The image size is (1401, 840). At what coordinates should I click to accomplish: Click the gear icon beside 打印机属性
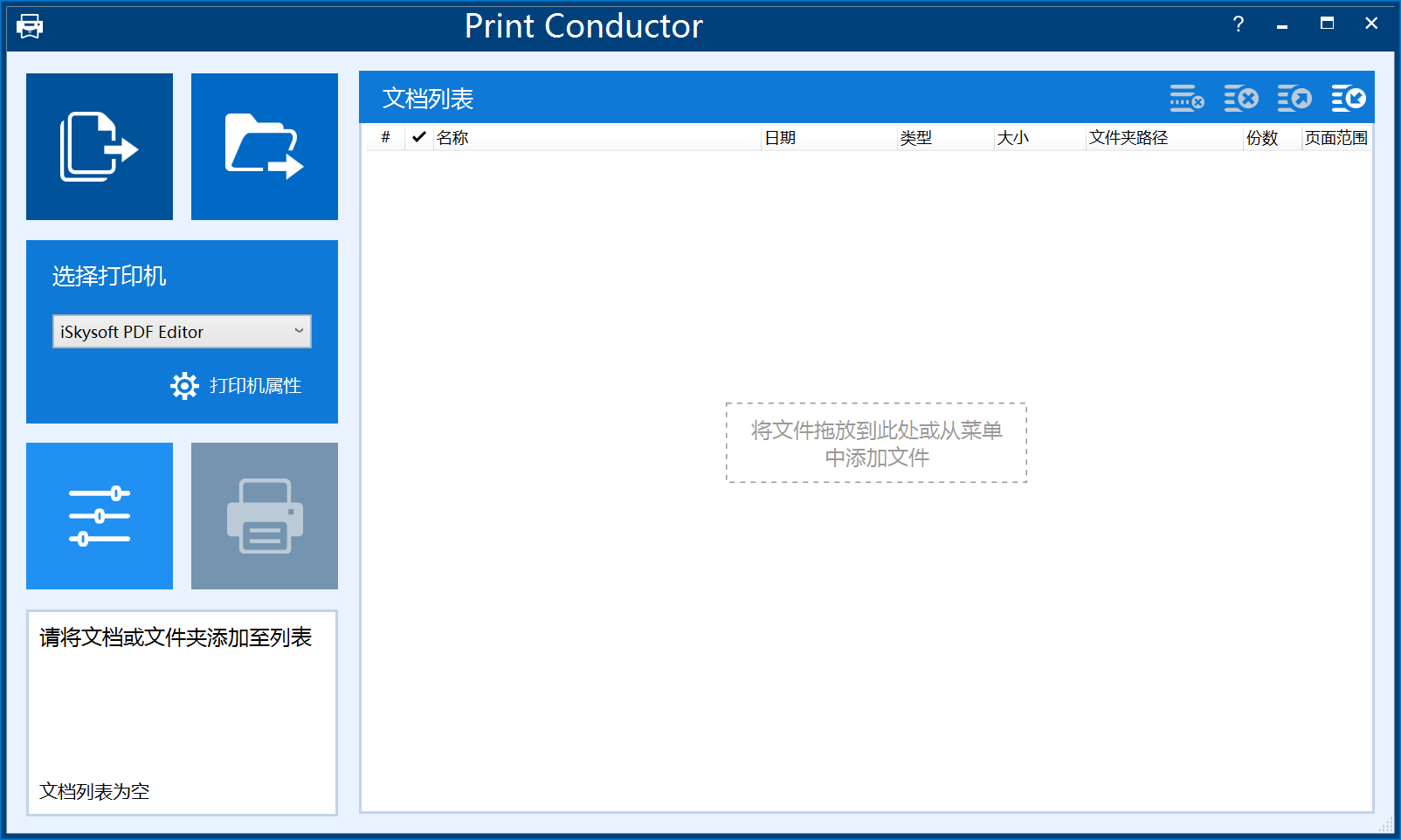[184, 386]
